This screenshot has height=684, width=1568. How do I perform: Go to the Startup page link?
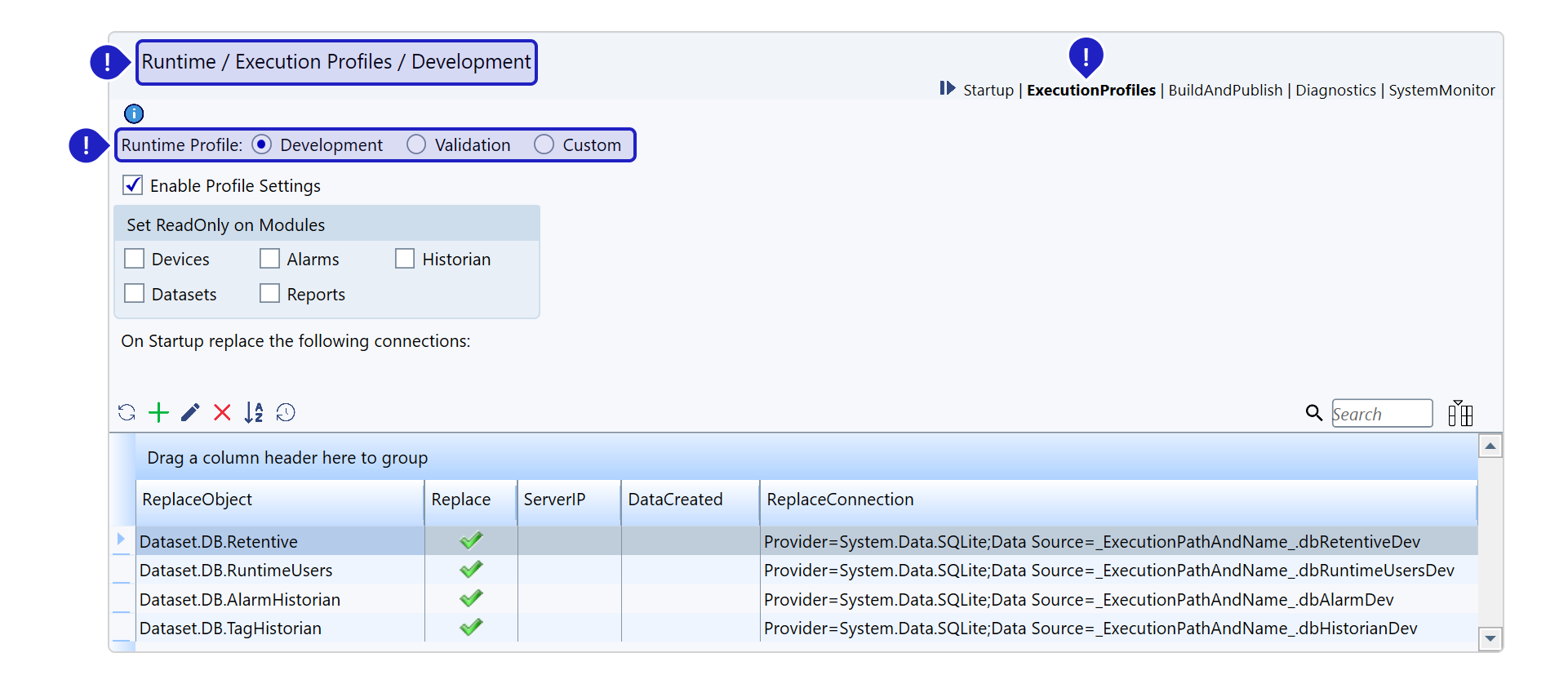pos(988,91)
